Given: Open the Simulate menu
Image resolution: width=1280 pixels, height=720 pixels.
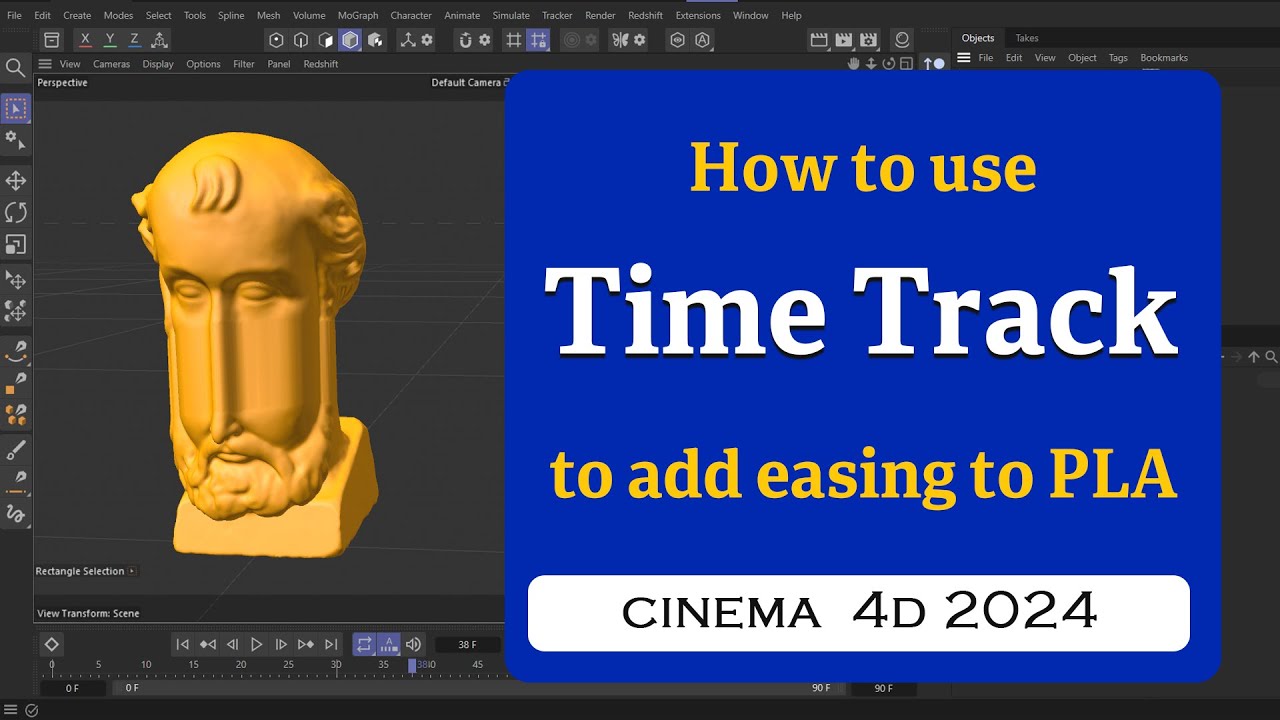Looking at the screenshot, I should (x=511, y=15).
